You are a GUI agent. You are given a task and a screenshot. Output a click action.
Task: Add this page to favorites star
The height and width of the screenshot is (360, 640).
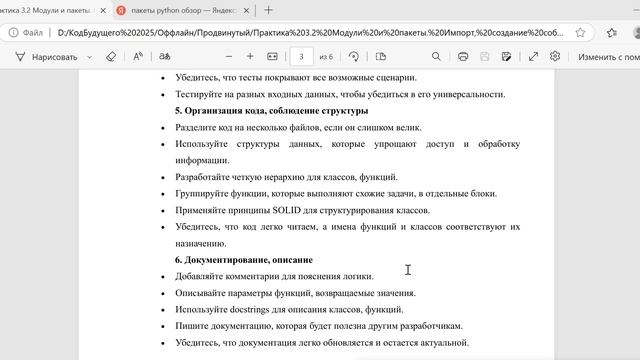580,33
